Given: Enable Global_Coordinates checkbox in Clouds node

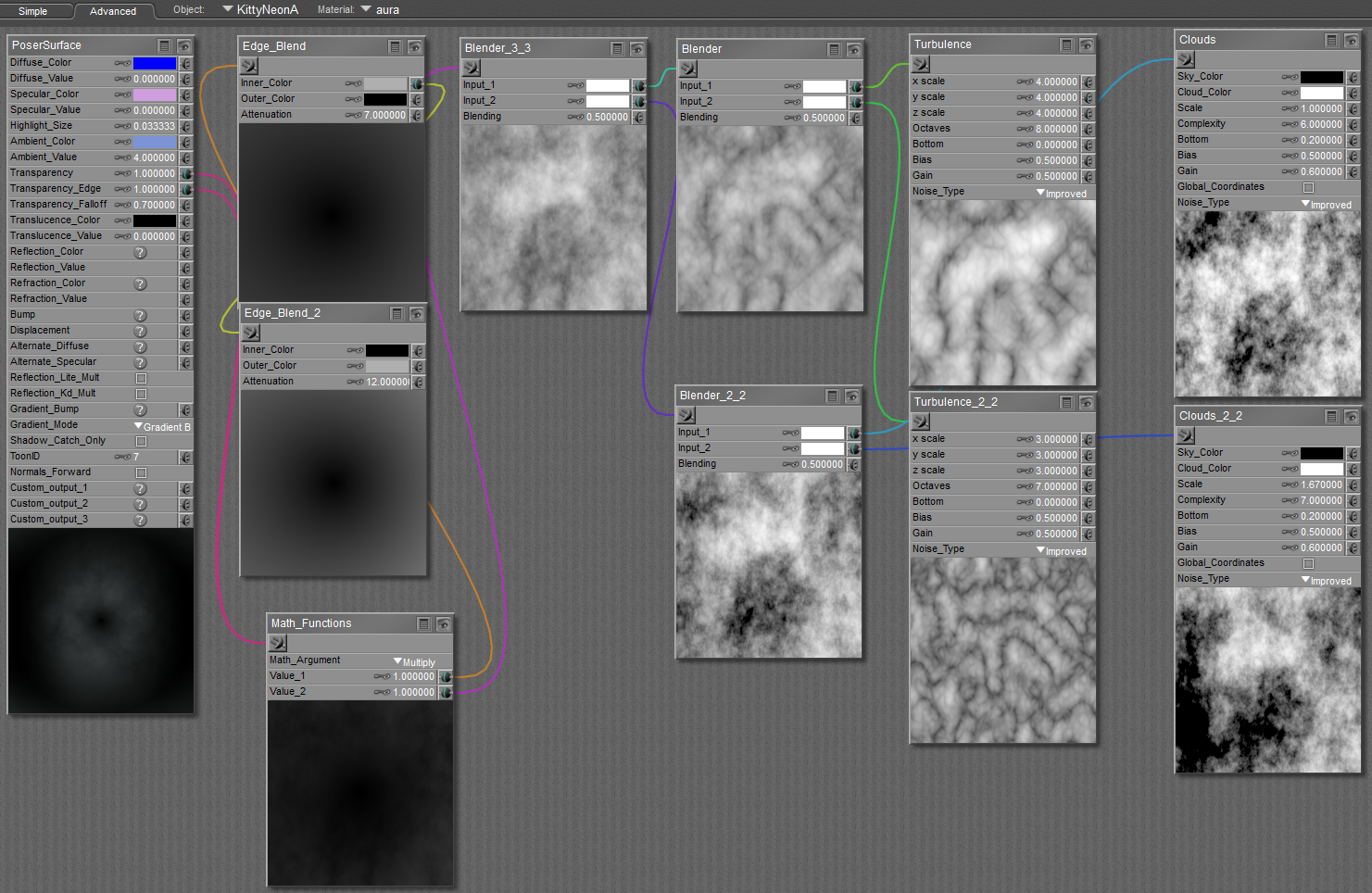Looking at the screenshot, I should pyautogui.click(x=1308, y=187).
